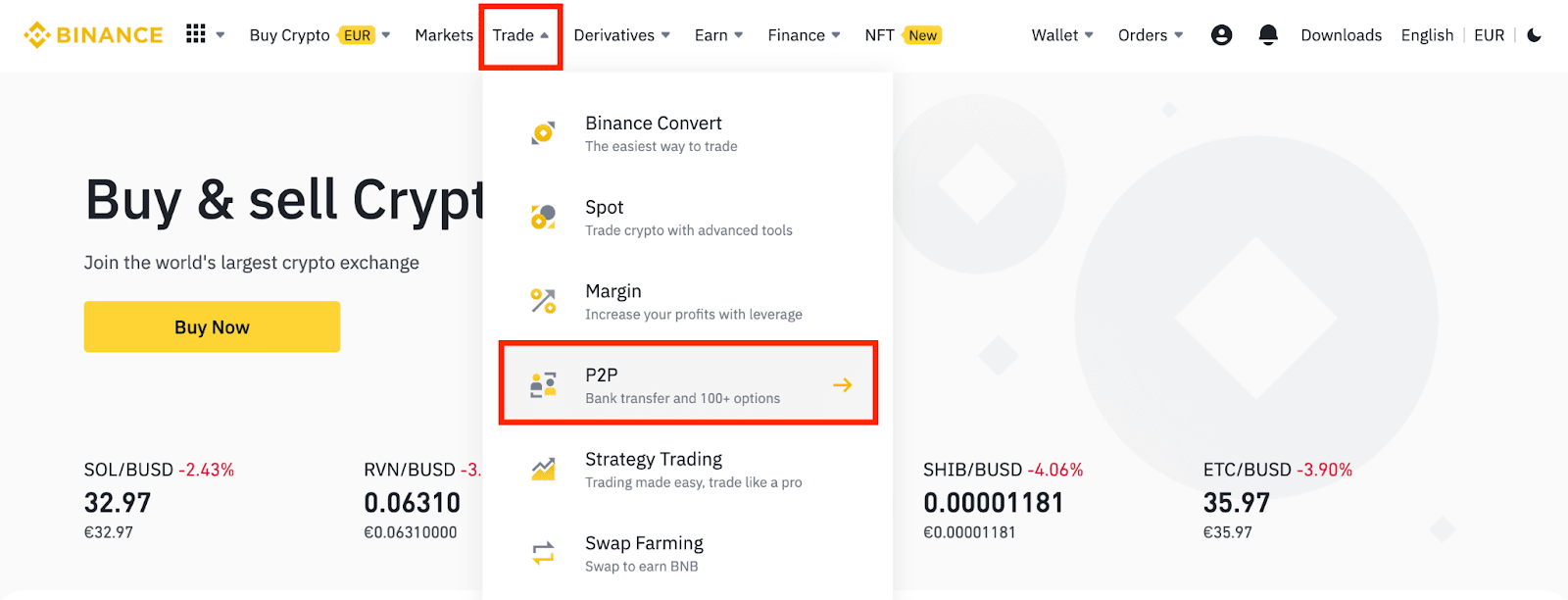Open the apps grid menu
The image size is (1568, 600).
(194, 33)
